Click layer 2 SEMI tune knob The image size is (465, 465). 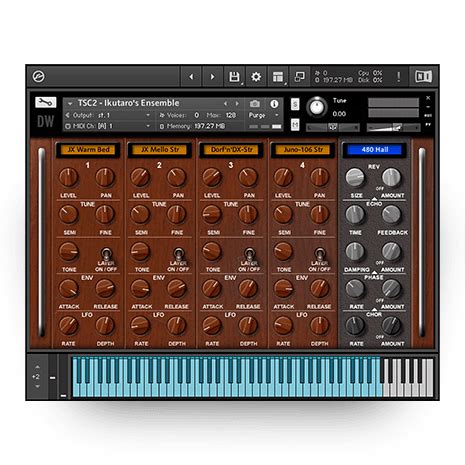point(140,214)
